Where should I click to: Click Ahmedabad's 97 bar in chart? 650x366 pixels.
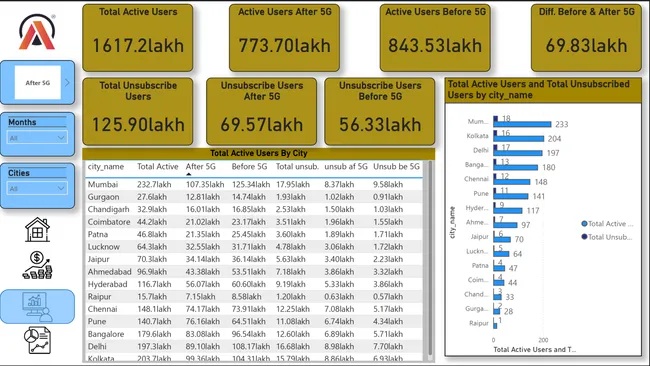[x=505, y=225]
